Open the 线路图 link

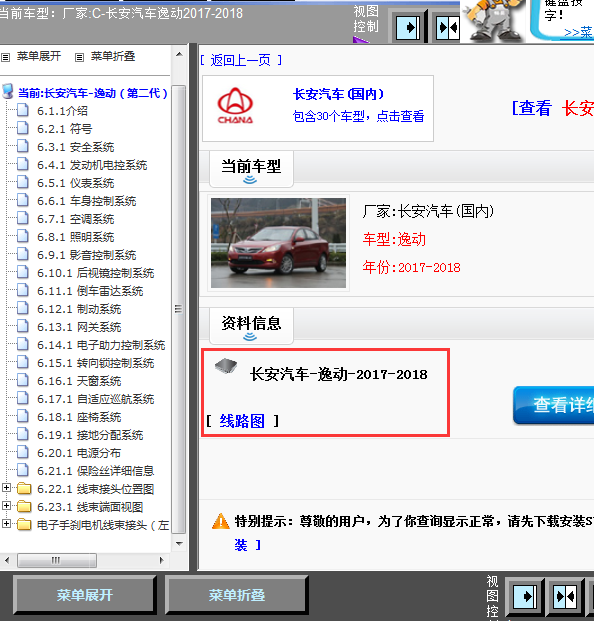click(242, 421)
